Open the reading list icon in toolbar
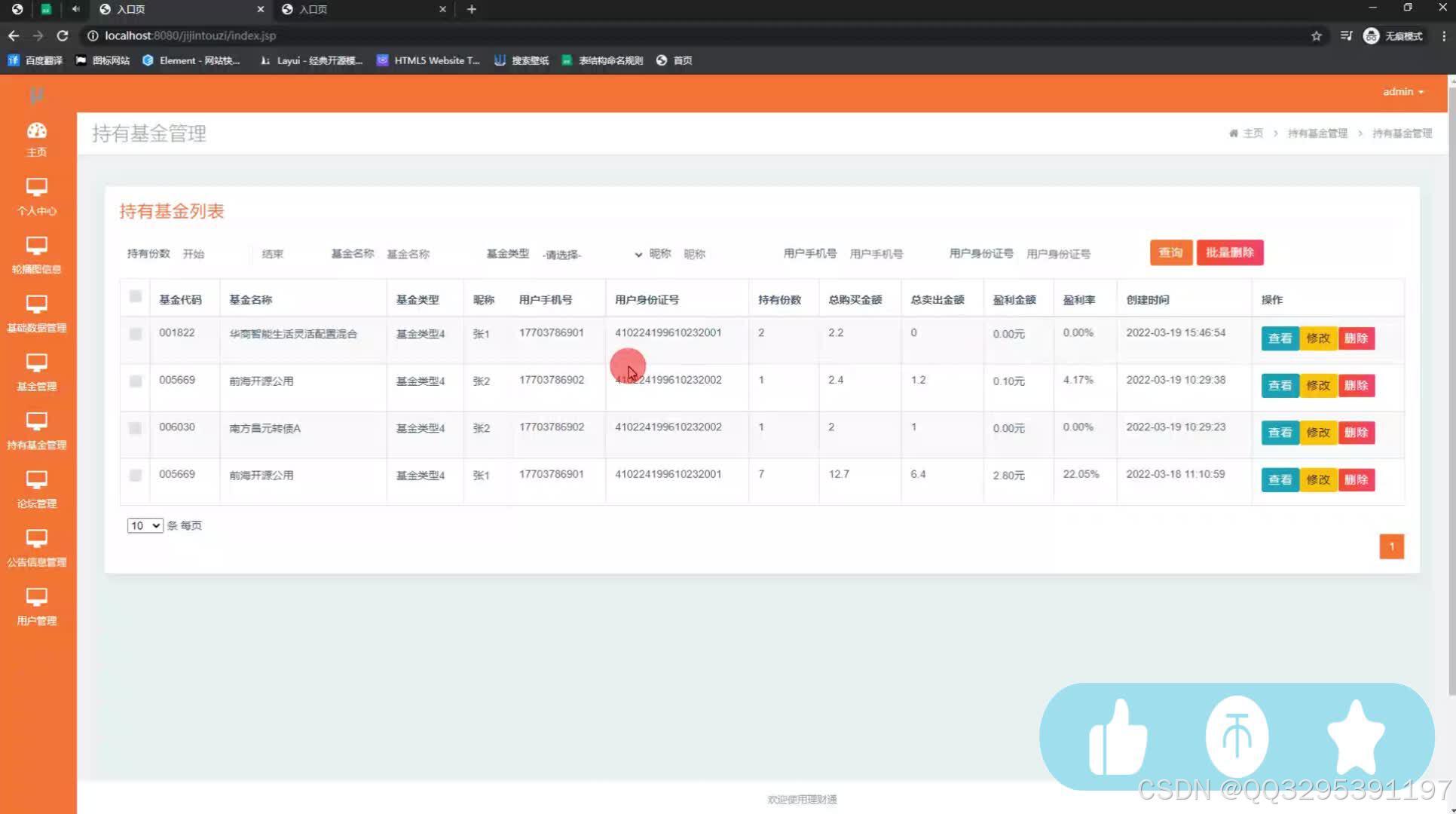The height and width of the screenshot is (814, 1456). tap(1346, 35)
